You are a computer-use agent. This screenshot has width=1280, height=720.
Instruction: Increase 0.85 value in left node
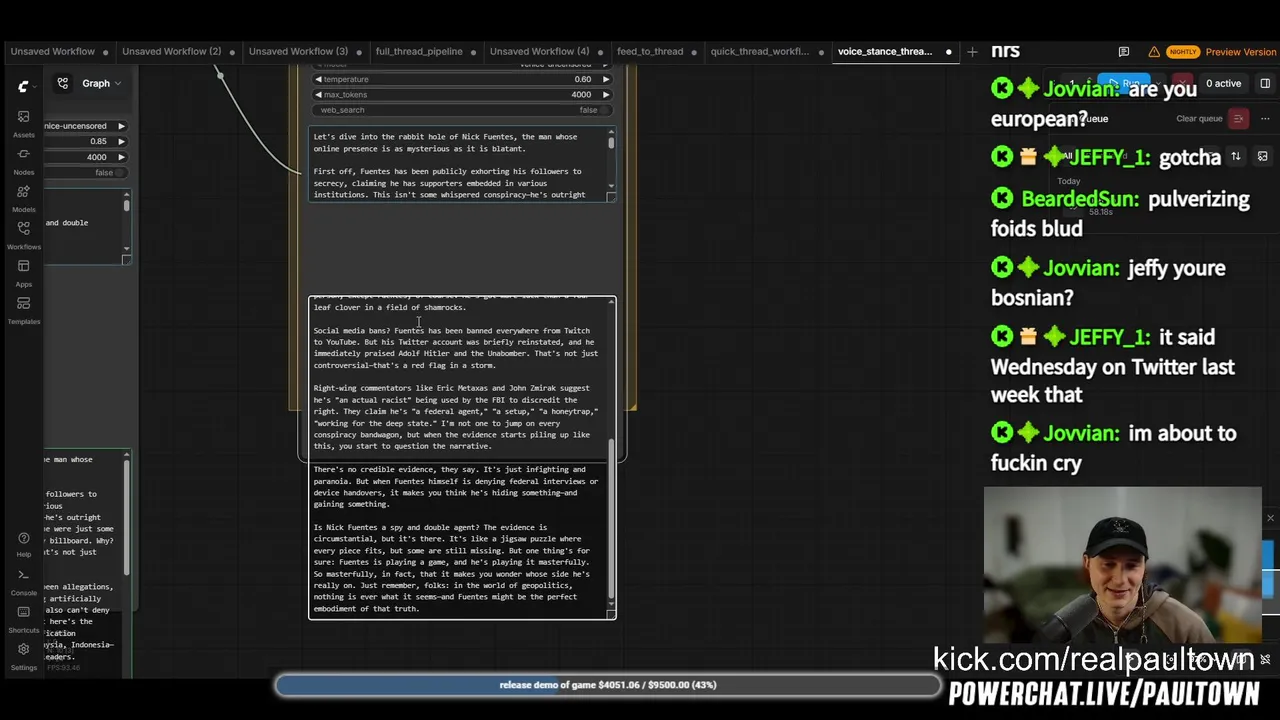click(121, 141)
